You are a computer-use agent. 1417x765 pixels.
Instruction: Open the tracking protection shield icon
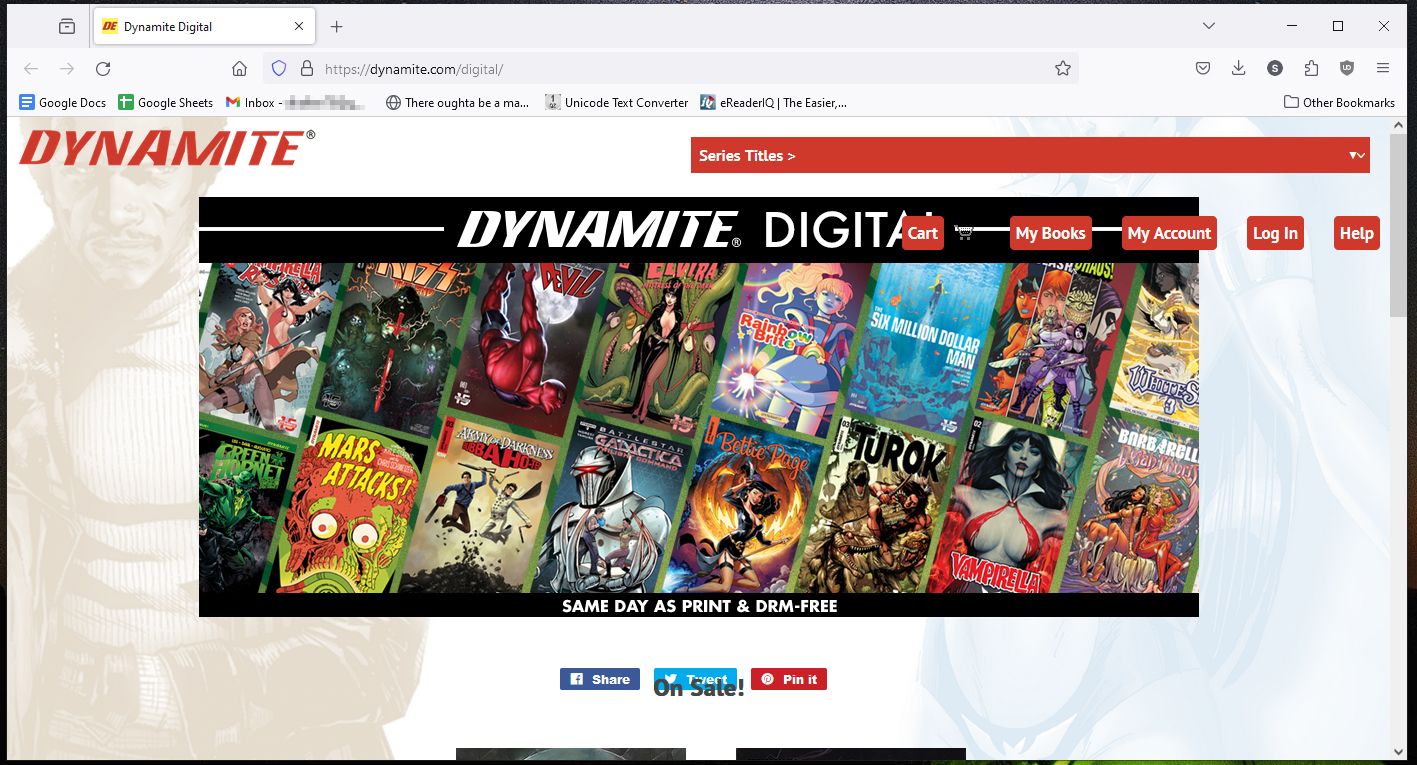pos(279,68)
